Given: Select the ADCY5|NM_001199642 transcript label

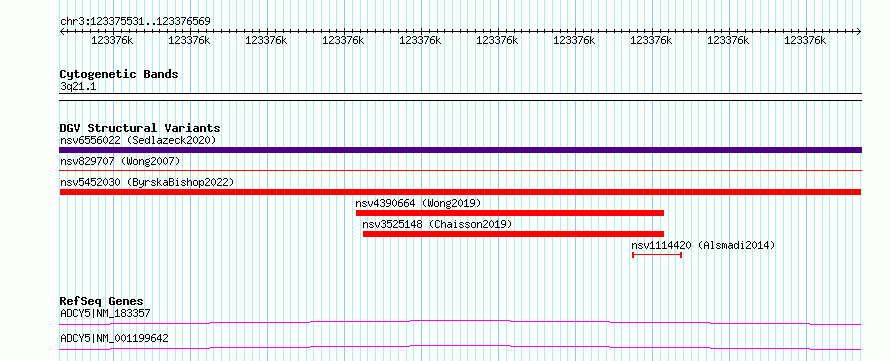Looking at the screenshot, I should 114,339.
